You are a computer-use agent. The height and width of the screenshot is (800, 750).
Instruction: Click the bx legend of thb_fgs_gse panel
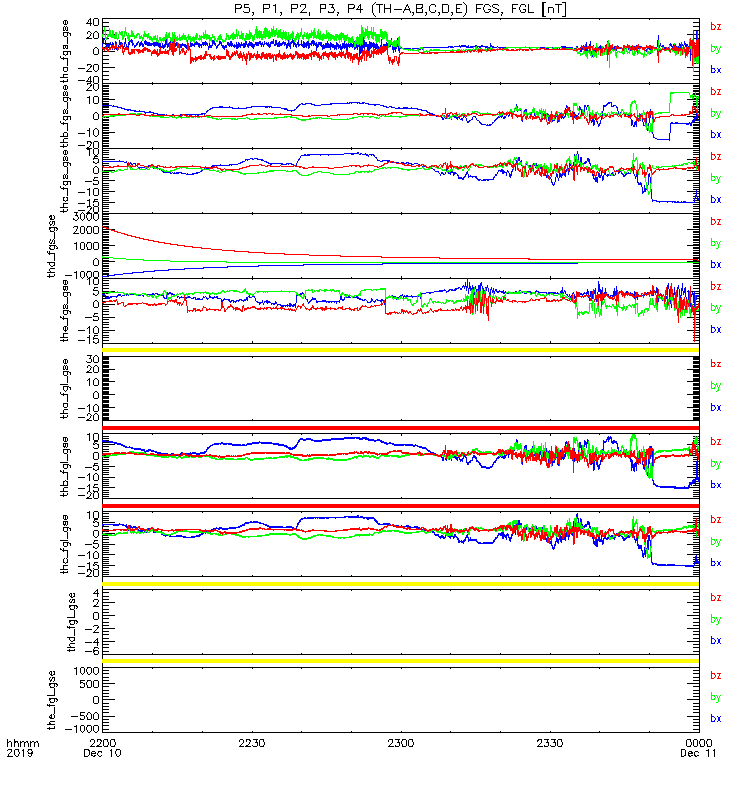[x=716, y=135]
